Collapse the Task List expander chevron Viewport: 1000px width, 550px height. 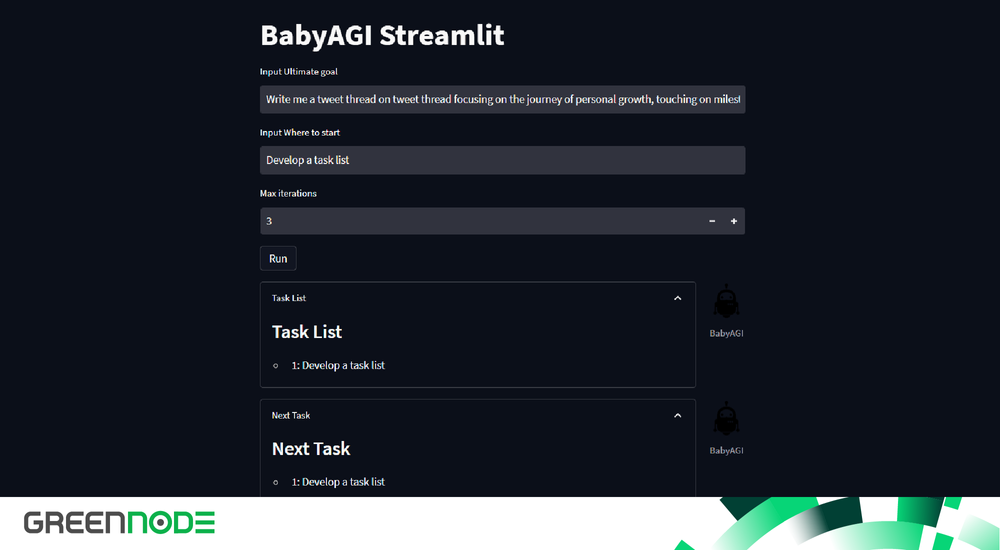click(x=677, y=298)
